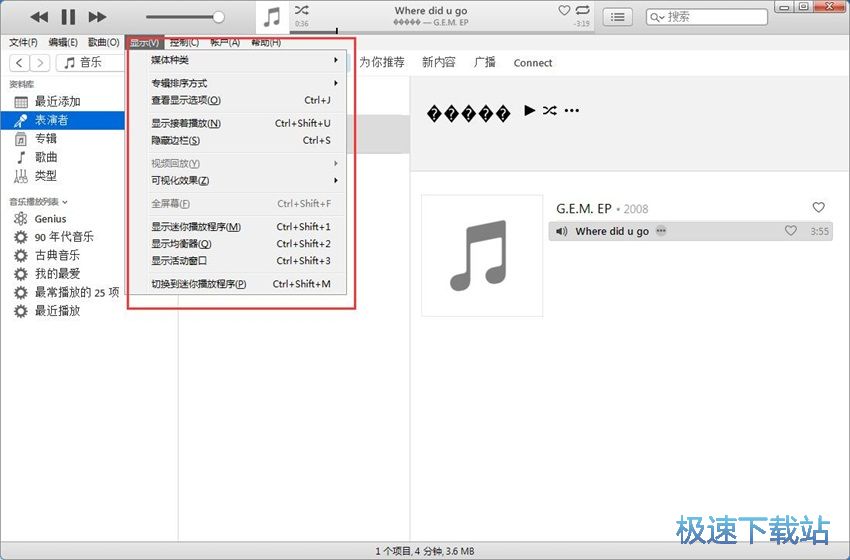This screenshot has height=560, width=850.
Task: Shuffle the artist's songs in the header
Action: 550,111
